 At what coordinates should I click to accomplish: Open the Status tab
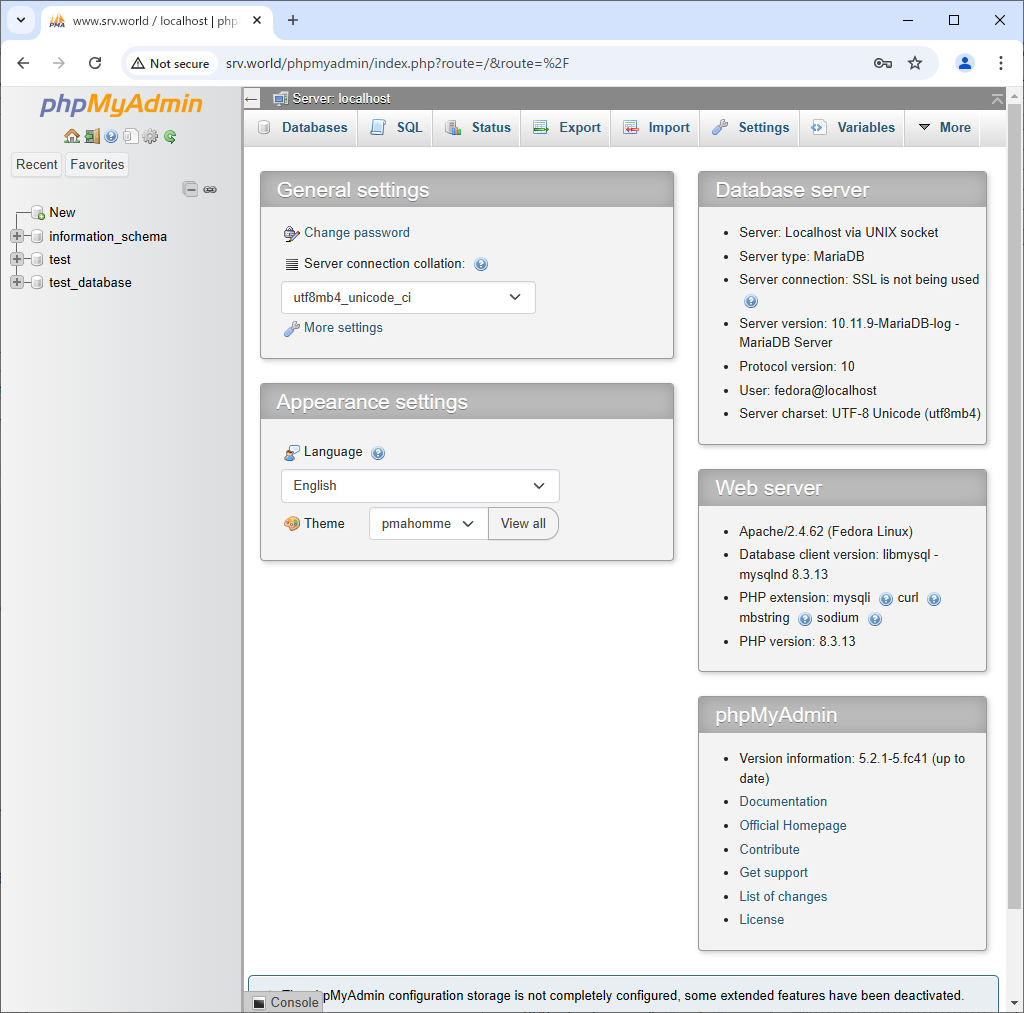pos(477,128)
